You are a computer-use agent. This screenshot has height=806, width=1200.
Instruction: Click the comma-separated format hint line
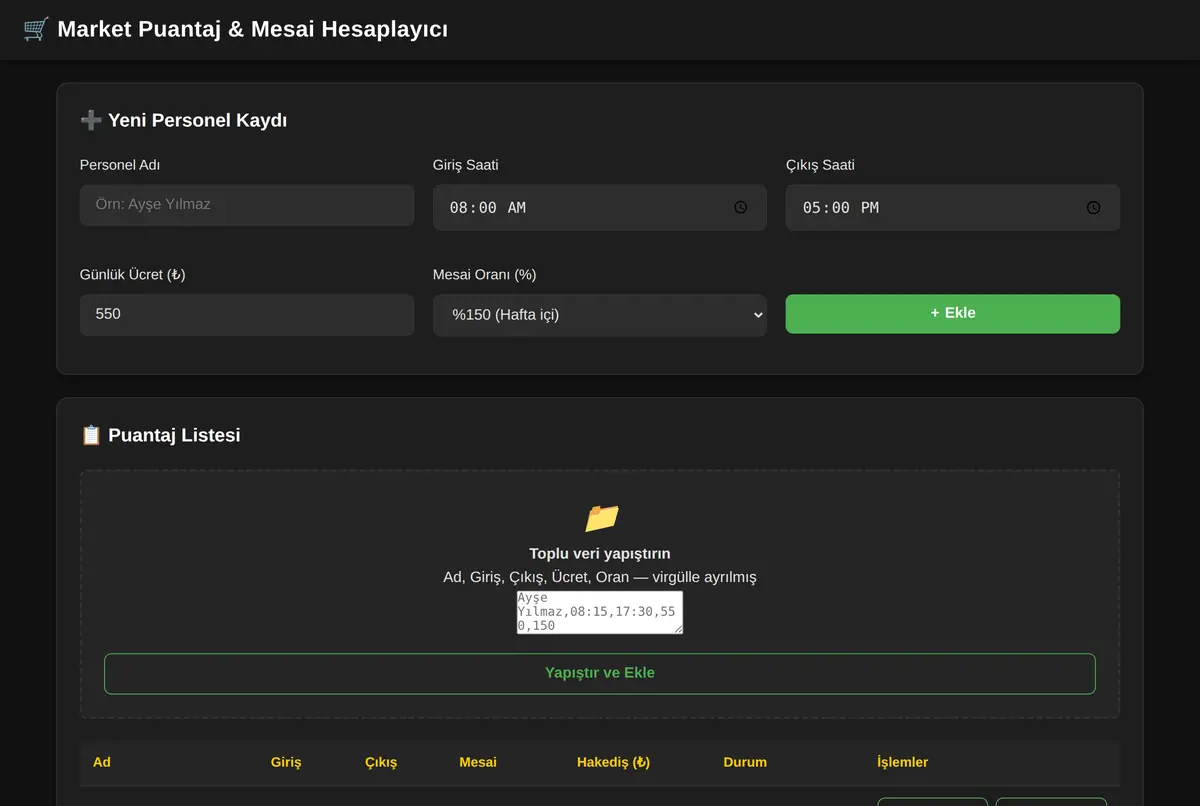(x=600, y=577)
